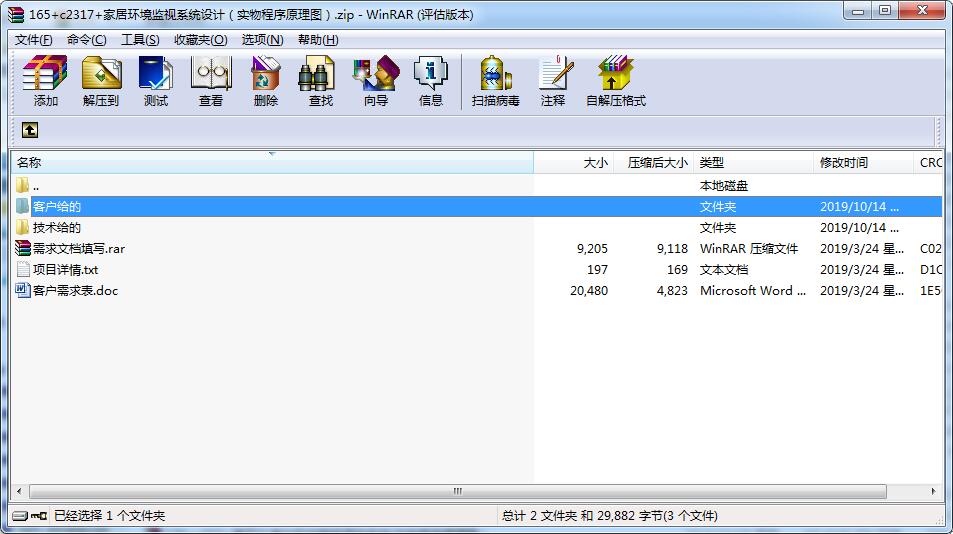
Task: Open the 查看 (View) toolbar icon
Action: pos(211,81)
